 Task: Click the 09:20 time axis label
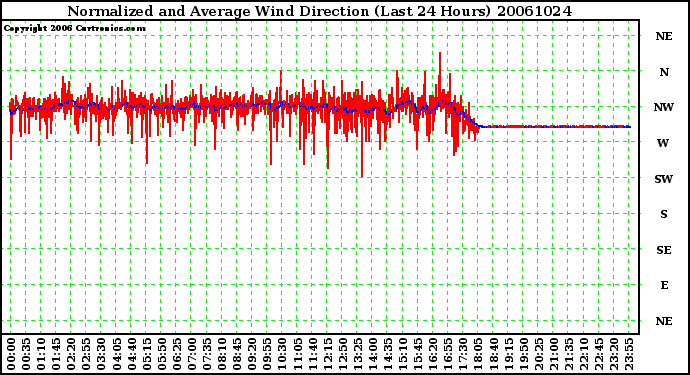(252, 354)
